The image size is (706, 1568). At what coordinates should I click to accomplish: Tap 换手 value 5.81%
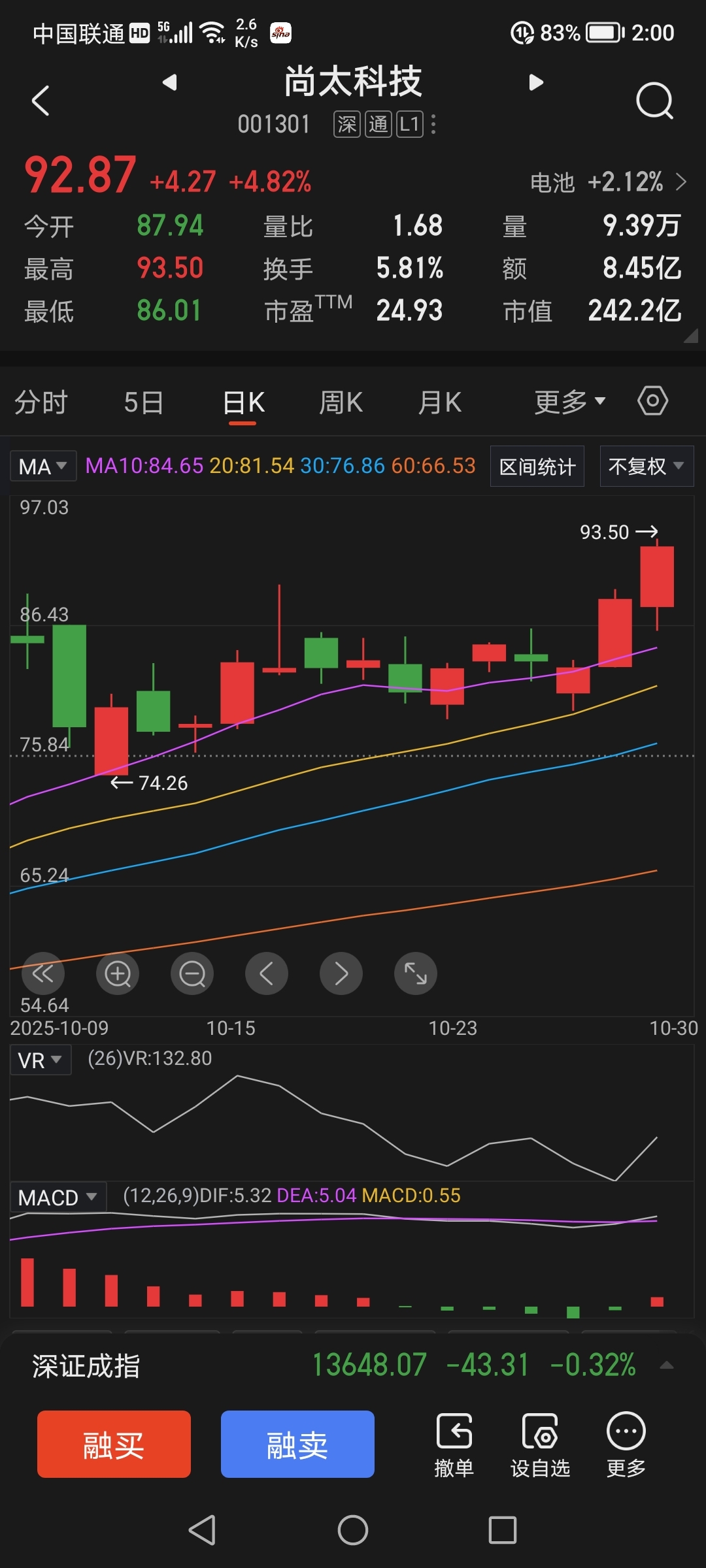click(409, 268)
